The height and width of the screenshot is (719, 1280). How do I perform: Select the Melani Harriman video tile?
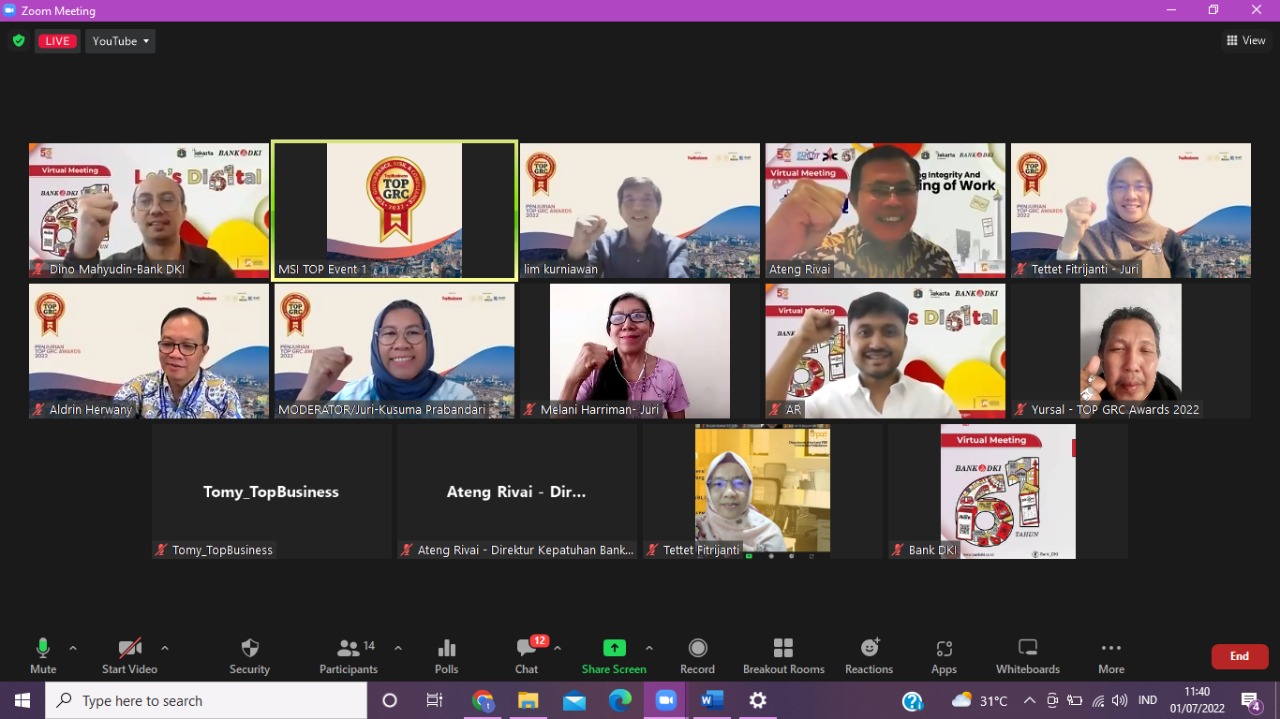click(639, 350)
